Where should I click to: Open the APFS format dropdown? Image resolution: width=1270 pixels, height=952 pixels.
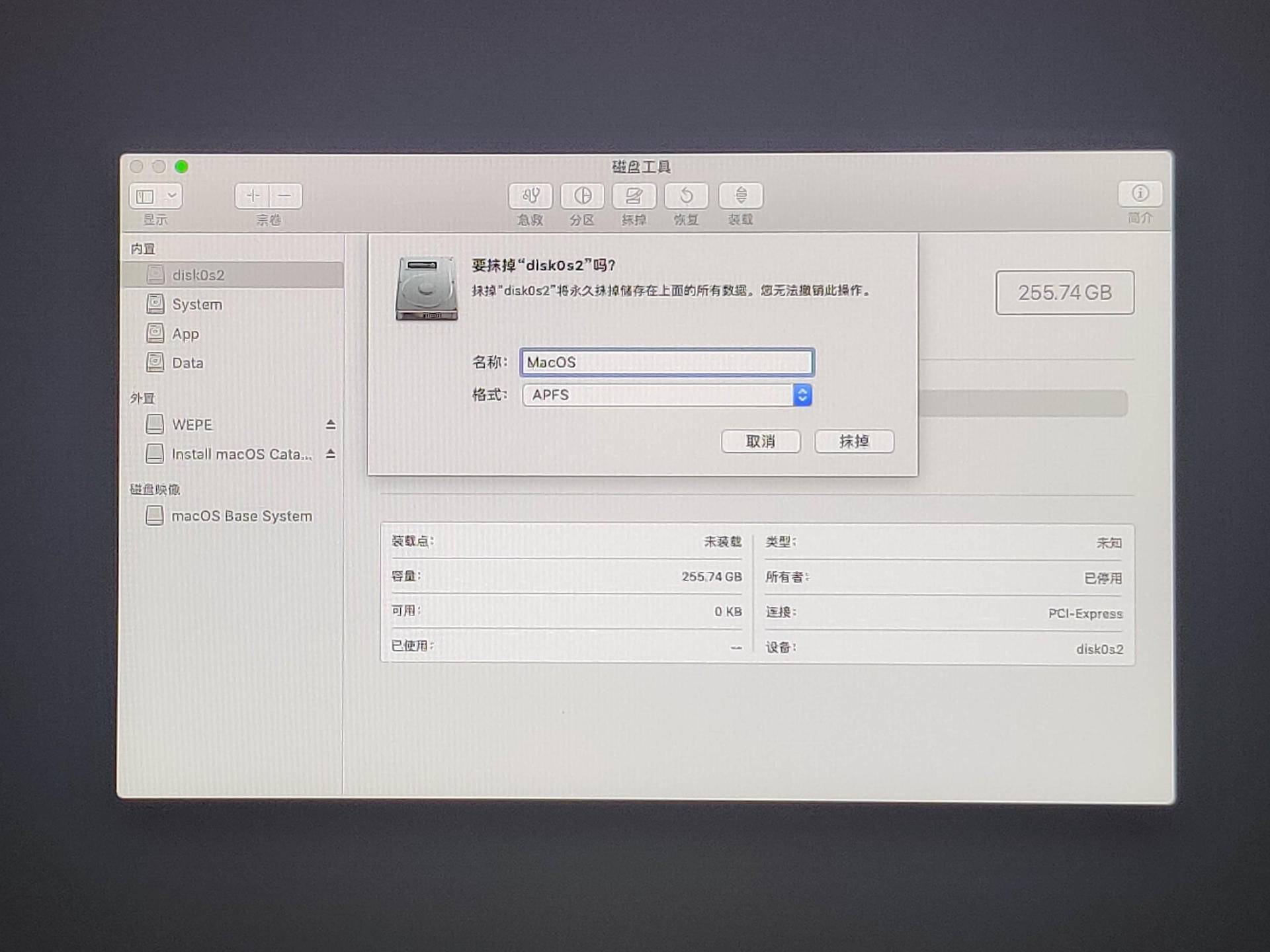point(667,395)
